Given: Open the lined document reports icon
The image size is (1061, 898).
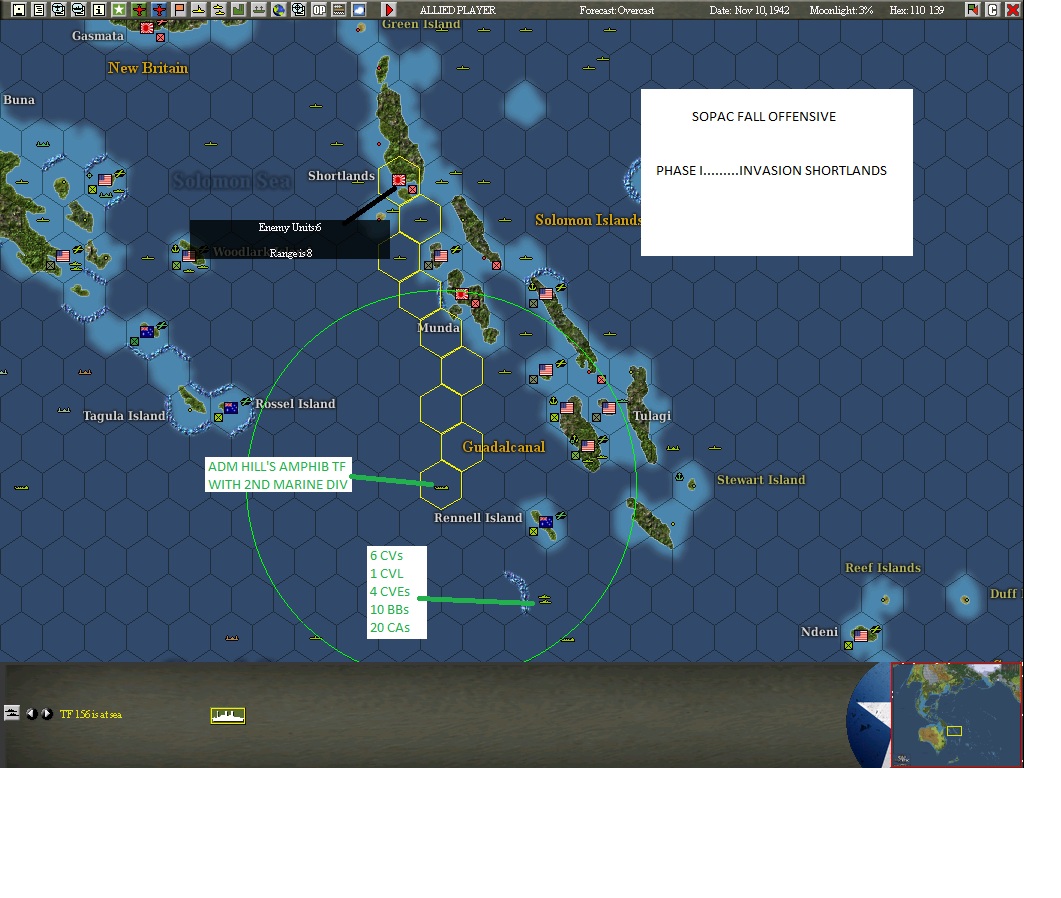Looking at the screenshot, I should tap(39, 9).
